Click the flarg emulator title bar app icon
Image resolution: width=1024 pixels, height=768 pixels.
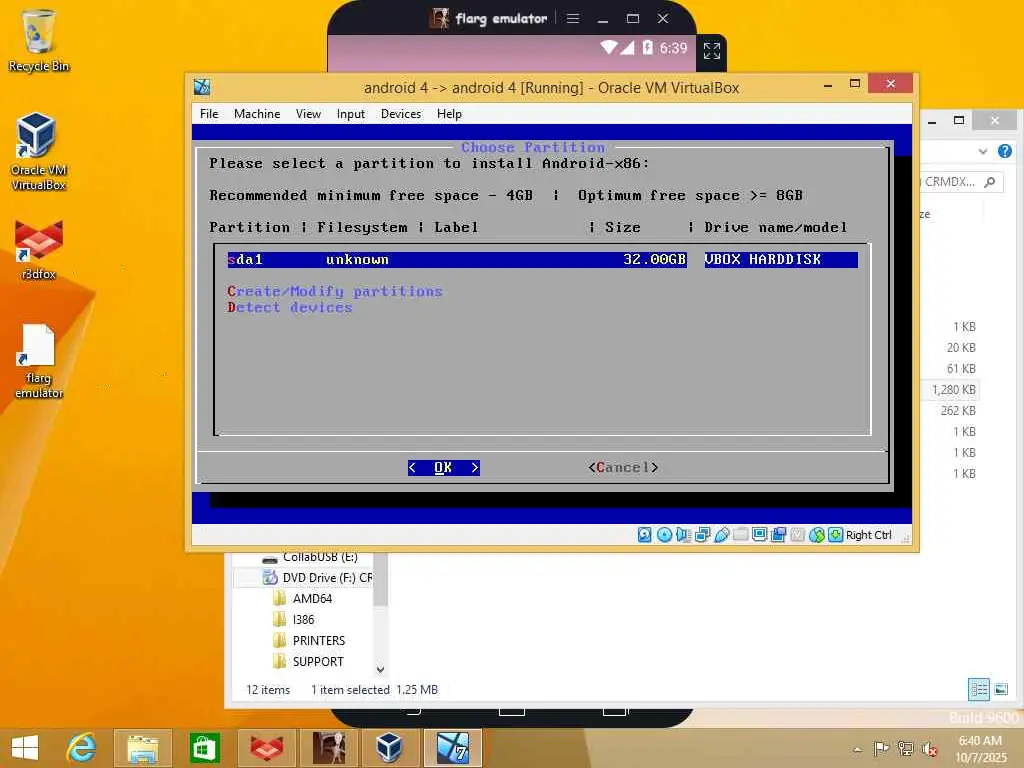click(440, 18)
